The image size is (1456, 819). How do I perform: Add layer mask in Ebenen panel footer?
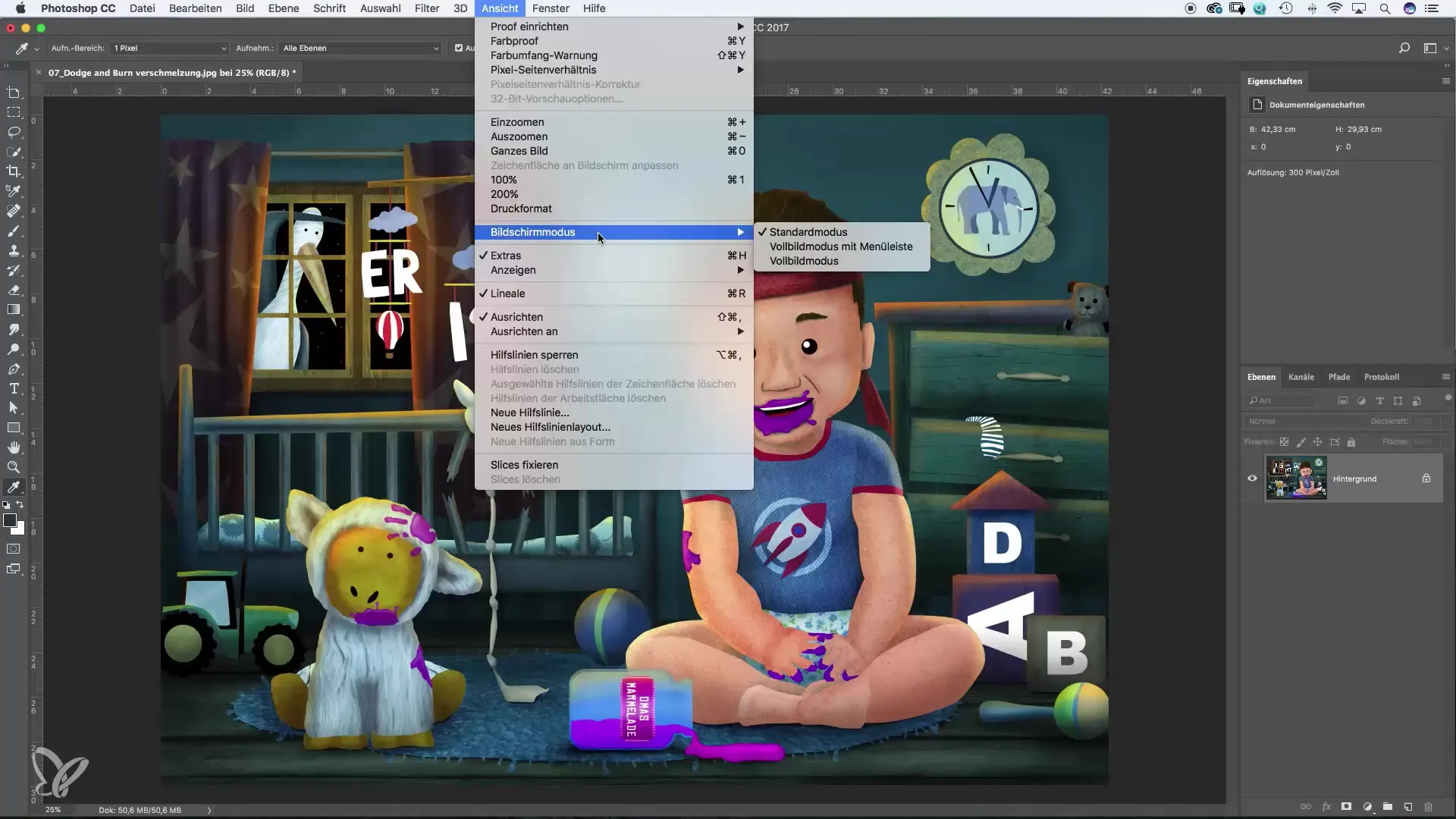point(1346,807)
